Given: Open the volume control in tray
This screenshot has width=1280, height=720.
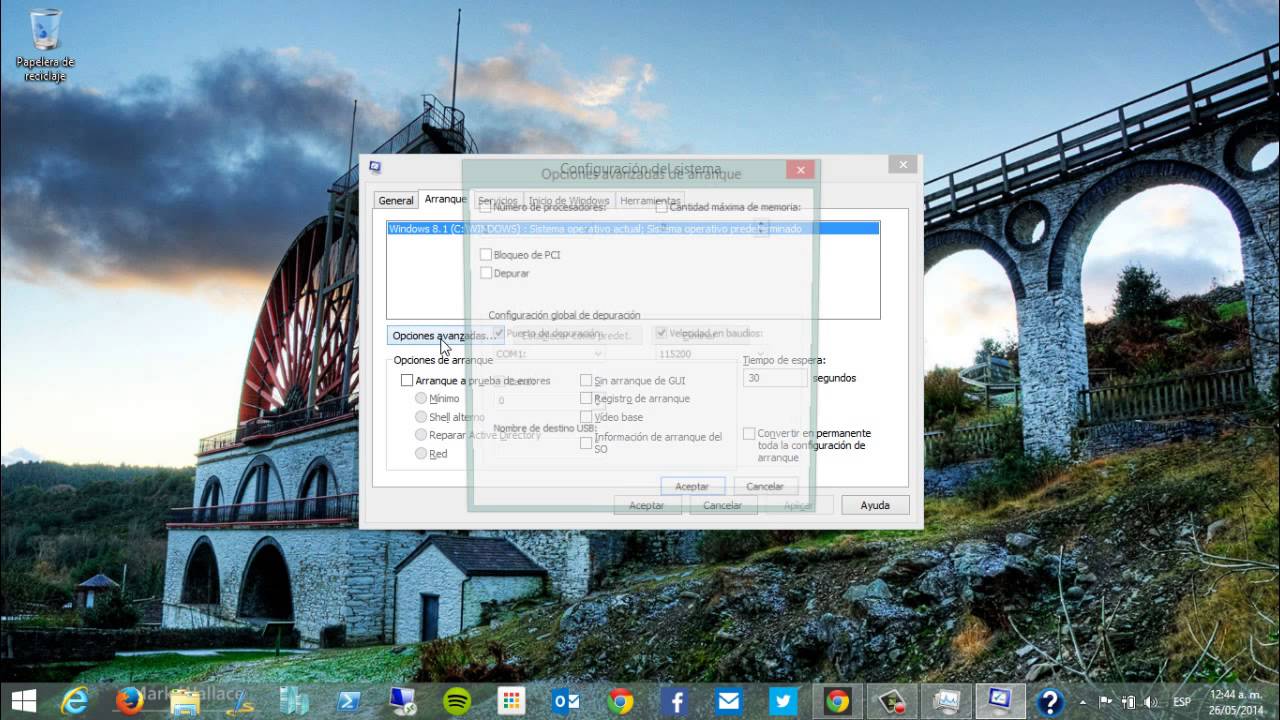Looking at the screenshot, I should point(1150,701).
